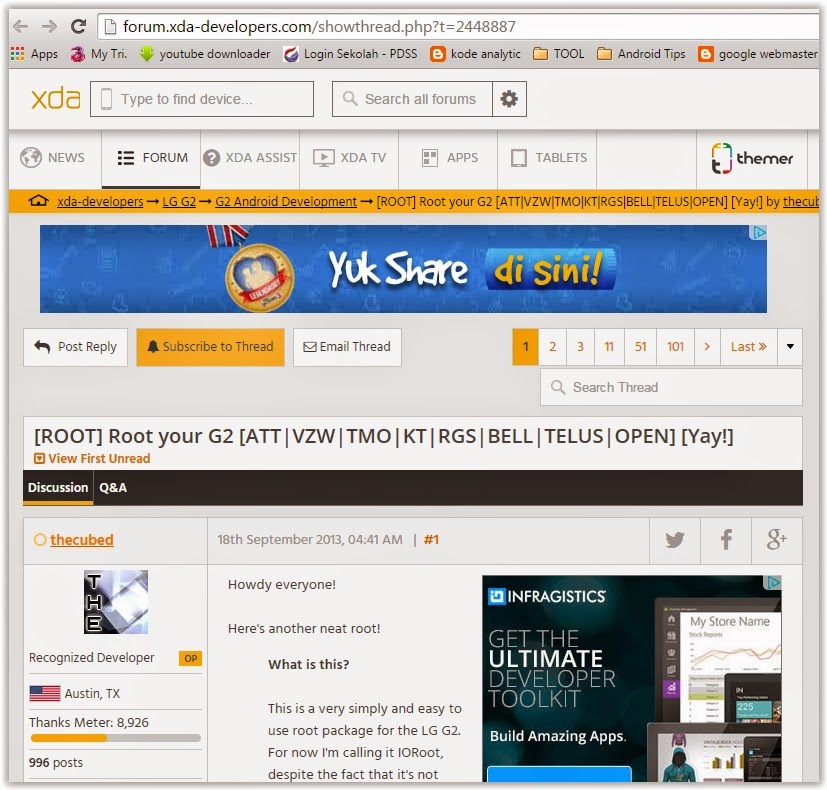Go to thread page 51

pos(640,347)
